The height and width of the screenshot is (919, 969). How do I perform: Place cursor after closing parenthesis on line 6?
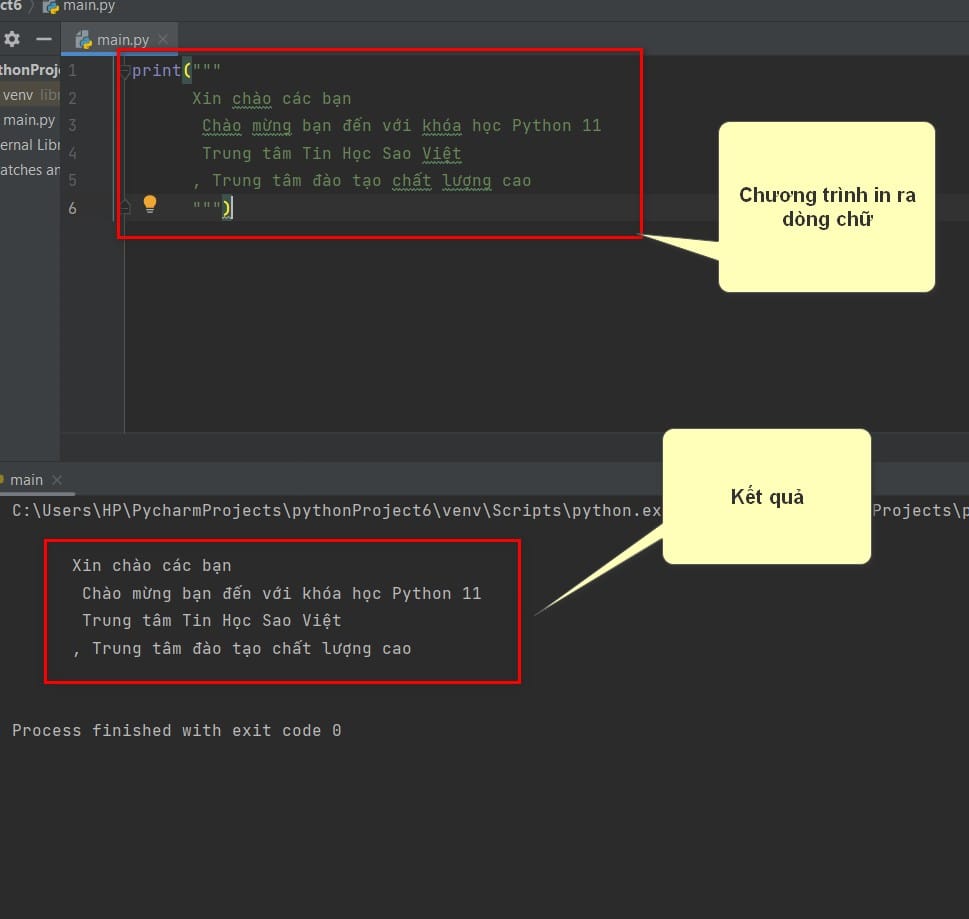[234, 208]
